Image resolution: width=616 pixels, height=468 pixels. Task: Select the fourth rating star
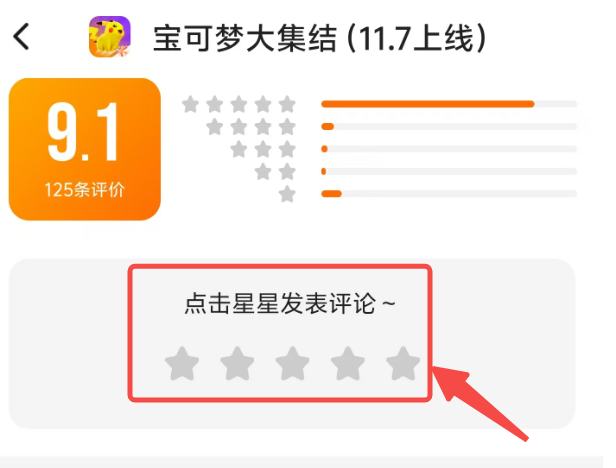click(x=348, y=363)
